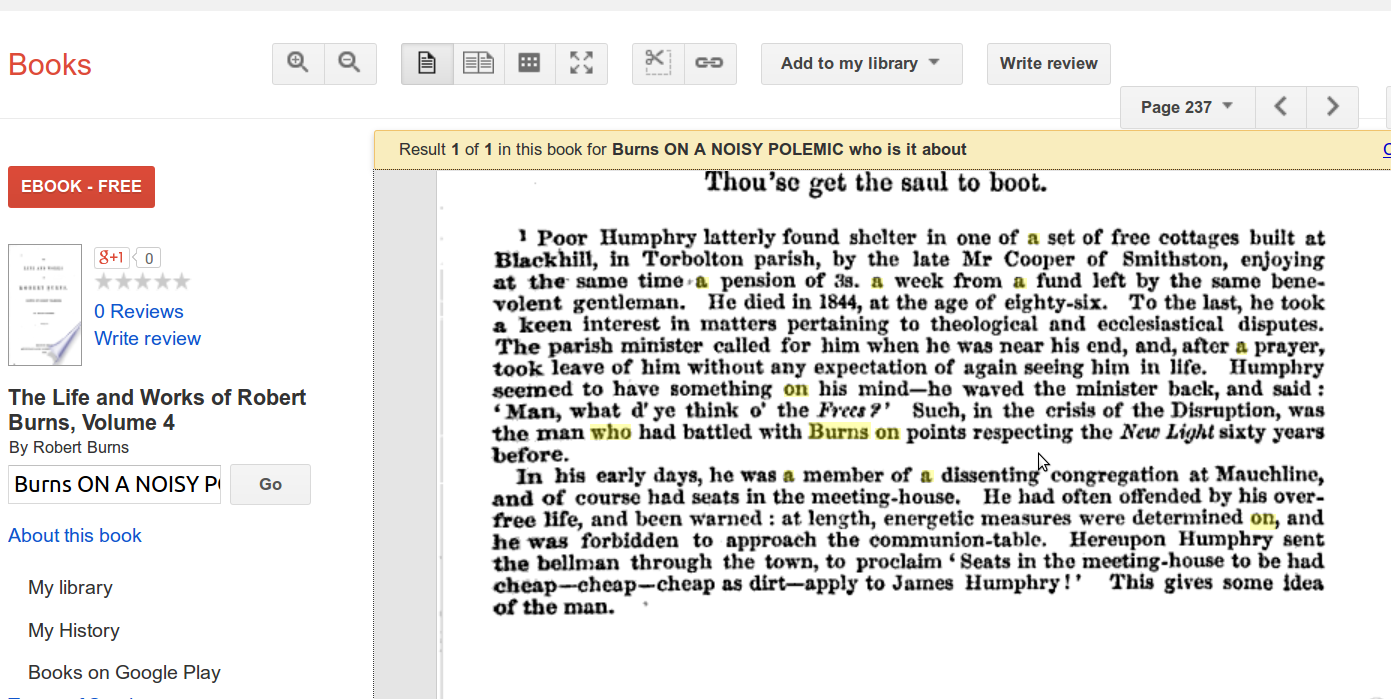
Task: Click the zoom in magnifier icon
Action: tap(298, 63)
